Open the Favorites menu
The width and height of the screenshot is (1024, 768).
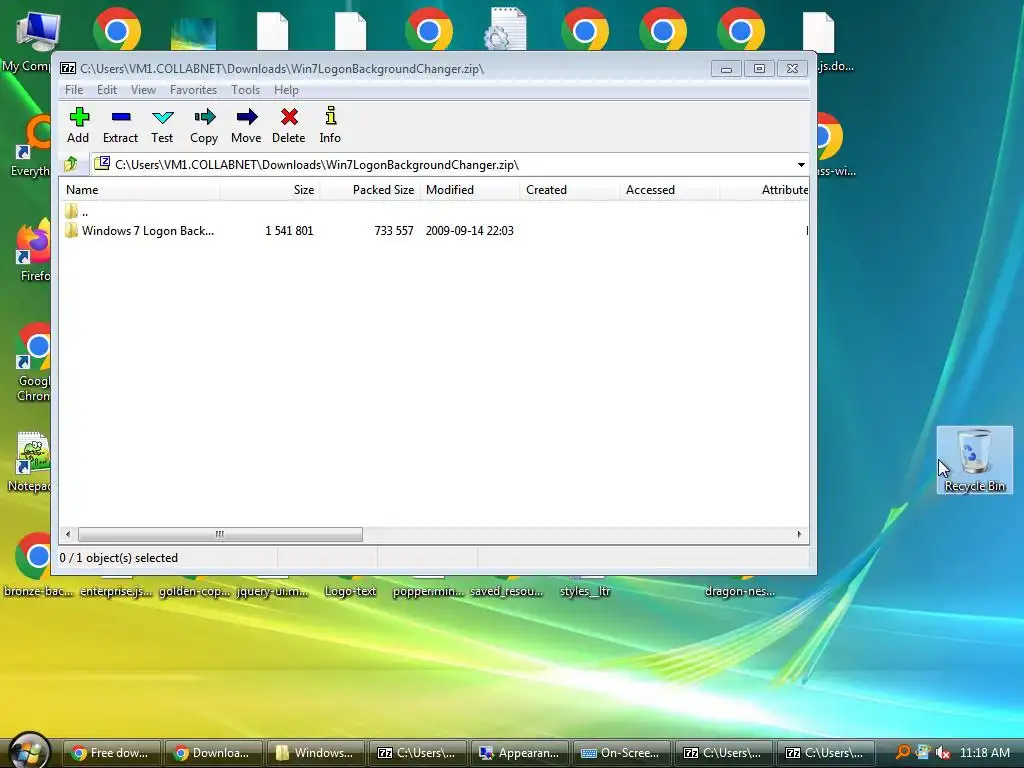(x=193, y=90)
